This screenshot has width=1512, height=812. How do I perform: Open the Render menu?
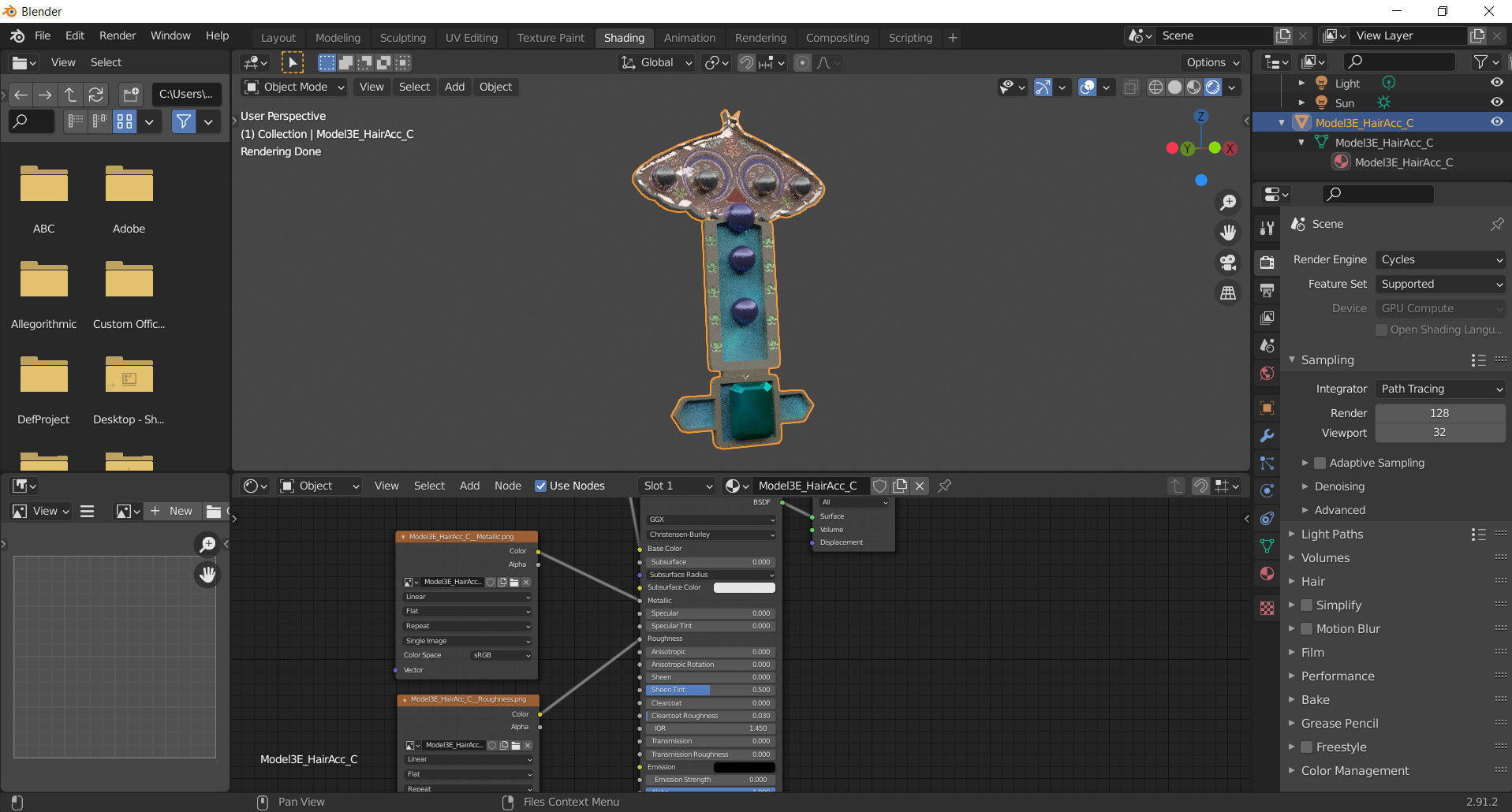pyautogui.click(x=118, y=35)
